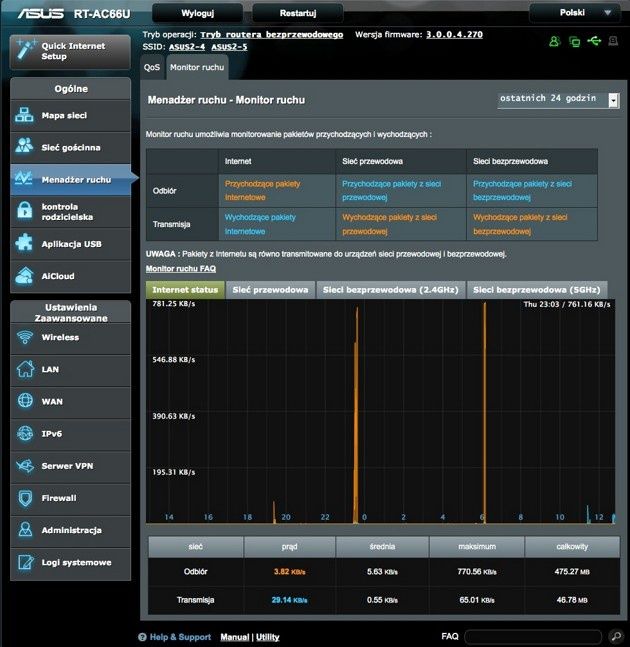Click the USB status icon in header
Screen dimensions: 630x647
point(594,41)
